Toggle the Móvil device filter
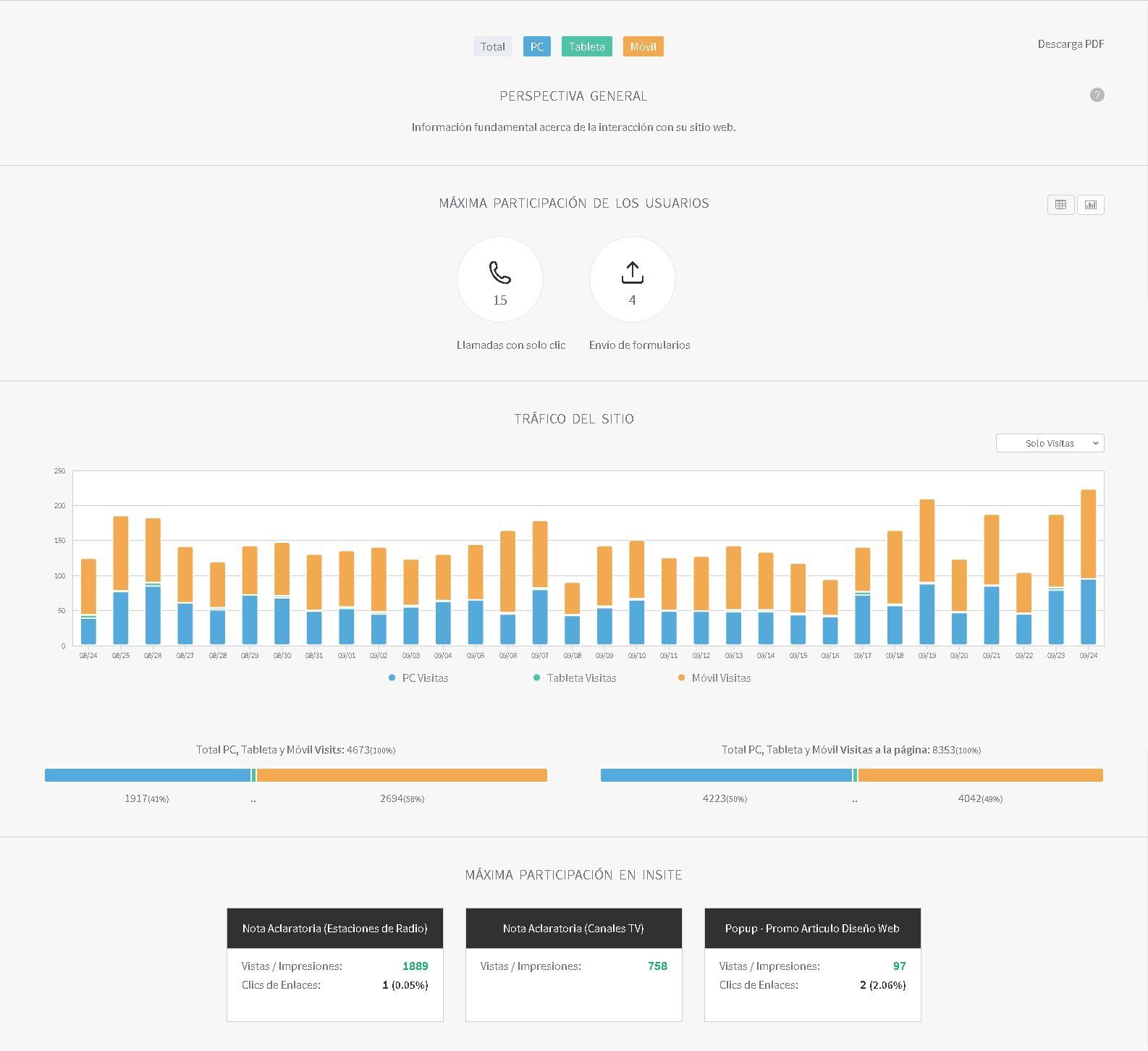Viewport: 1148px width, 1051px height. pyautogui.click(x=643, y=46)
